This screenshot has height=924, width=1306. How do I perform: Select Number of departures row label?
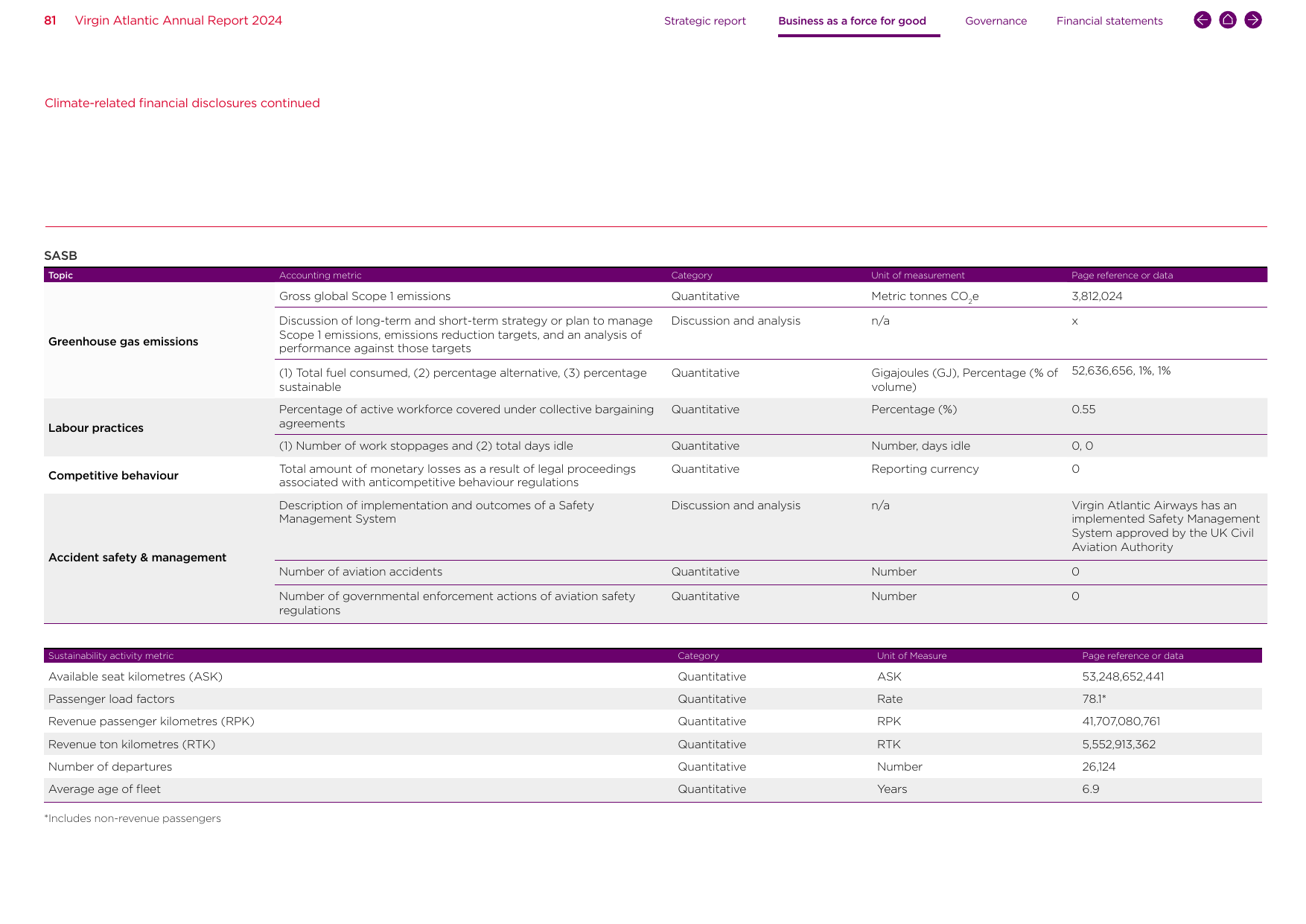tap(110, 767)
